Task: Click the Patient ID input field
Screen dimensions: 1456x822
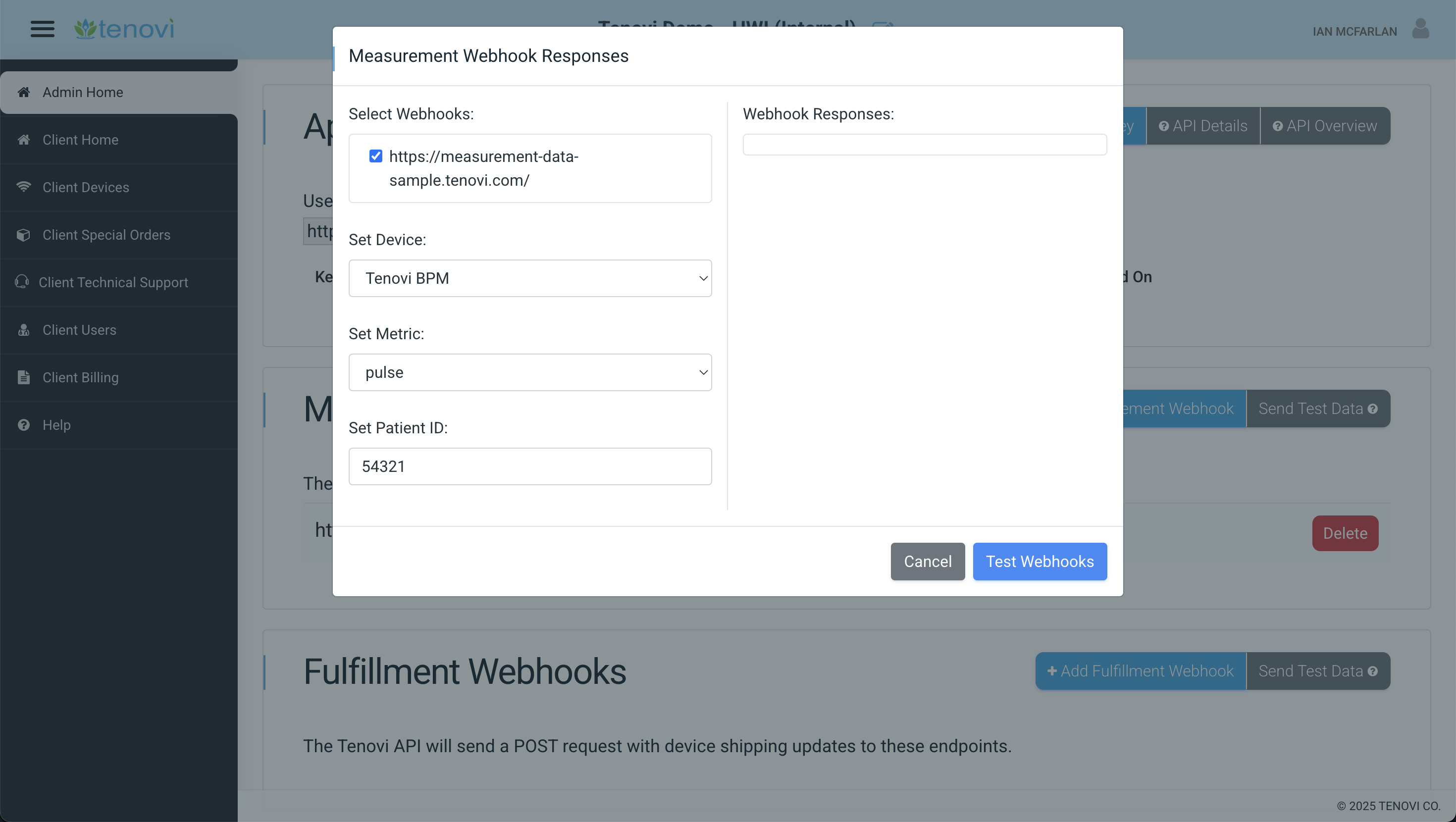Action: point(530,466)
